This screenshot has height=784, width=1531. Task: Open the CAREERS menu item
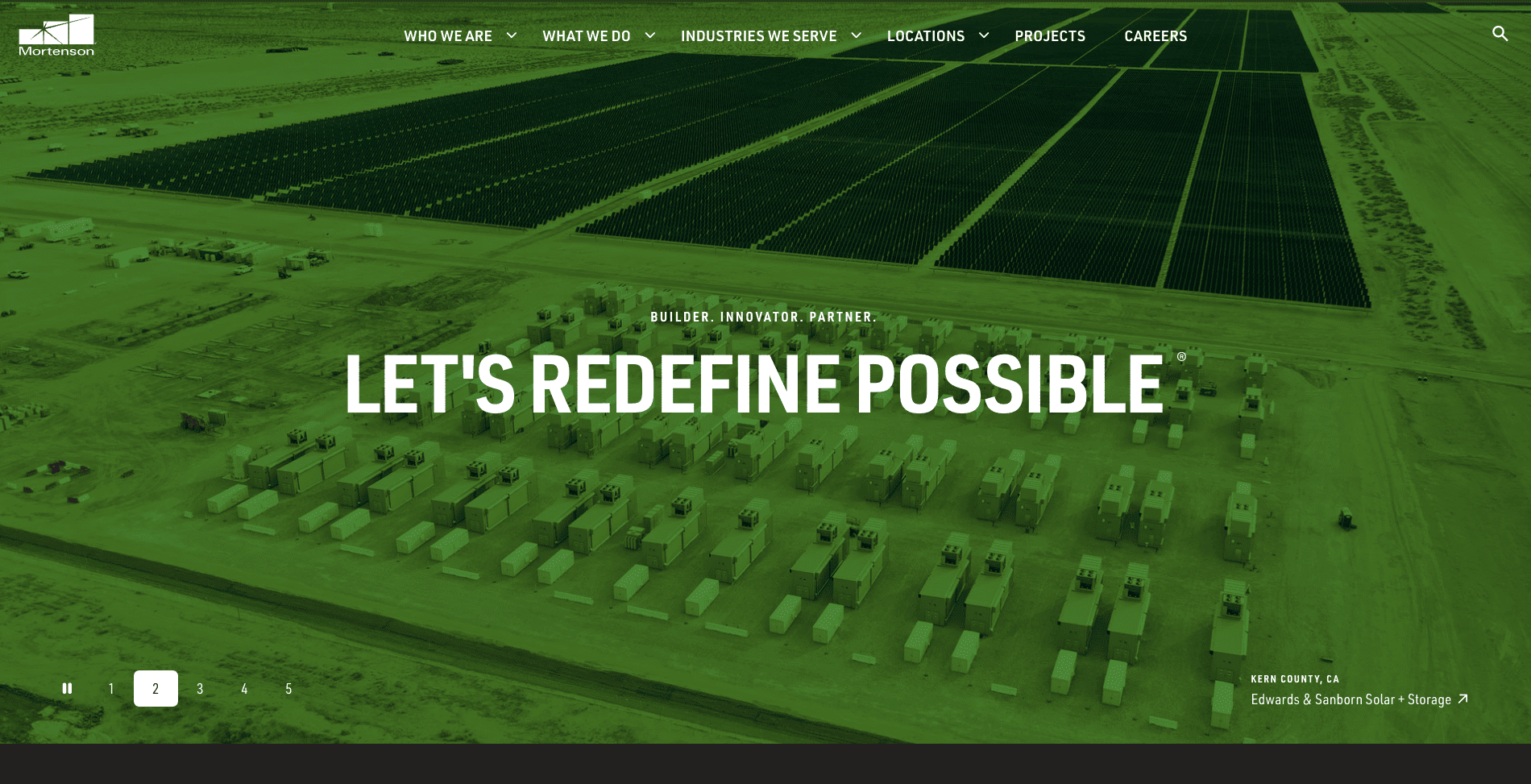[x=1156, y=35]
